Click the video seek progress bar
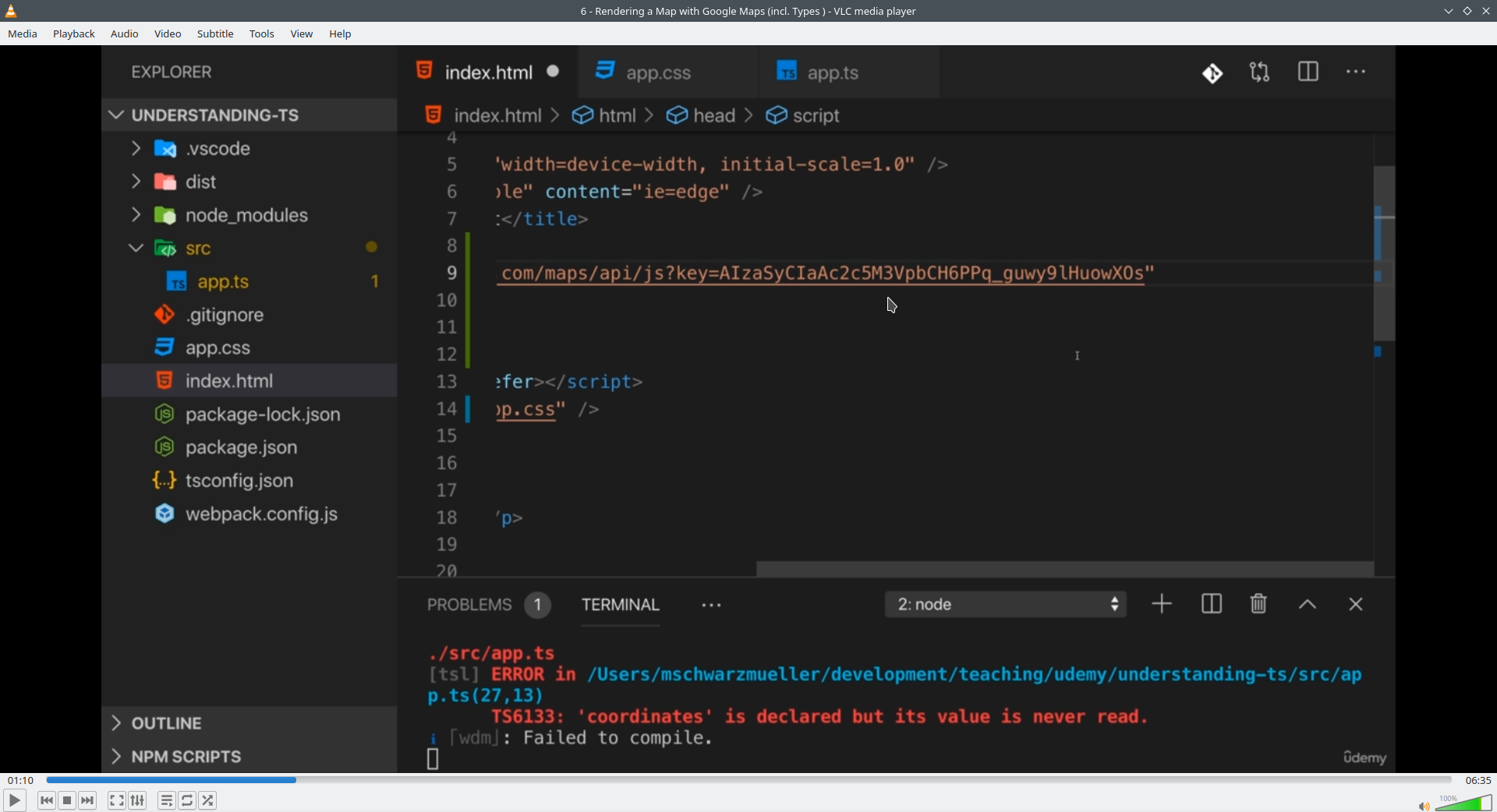Screen dimensions: 1497x812 tap(748, 780)
